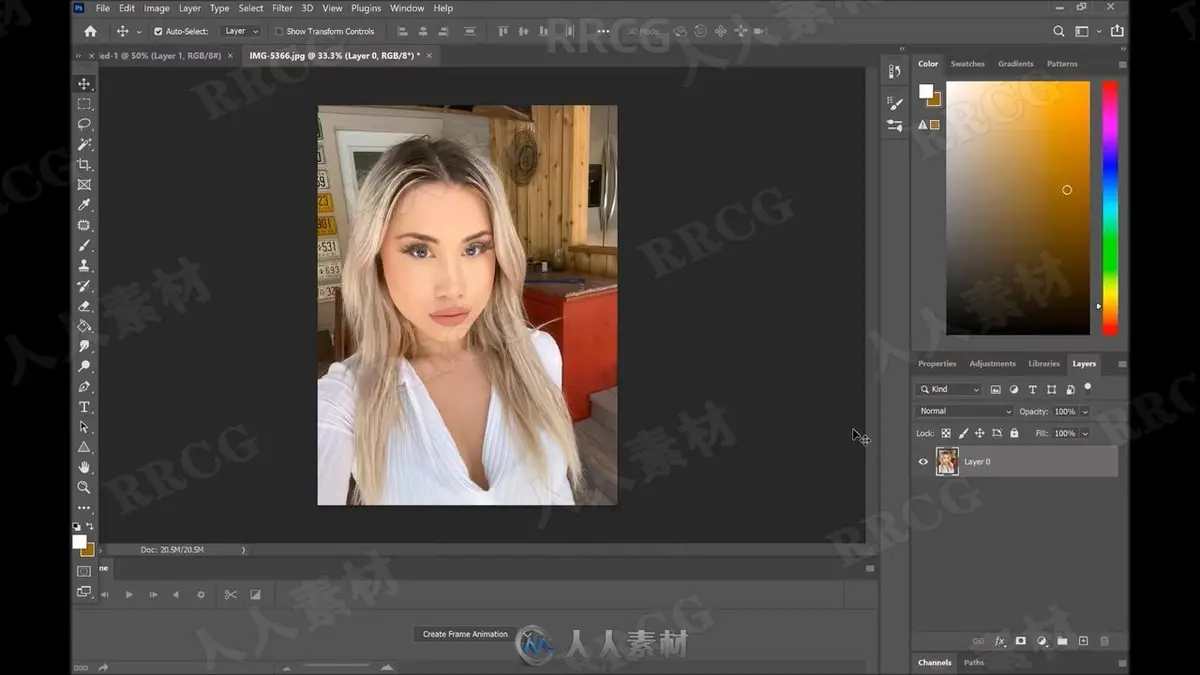The width and height of the screenshot is (1200, 675).
Task: Open the Kind filter dropdown
Action: (x=949, y=389)
